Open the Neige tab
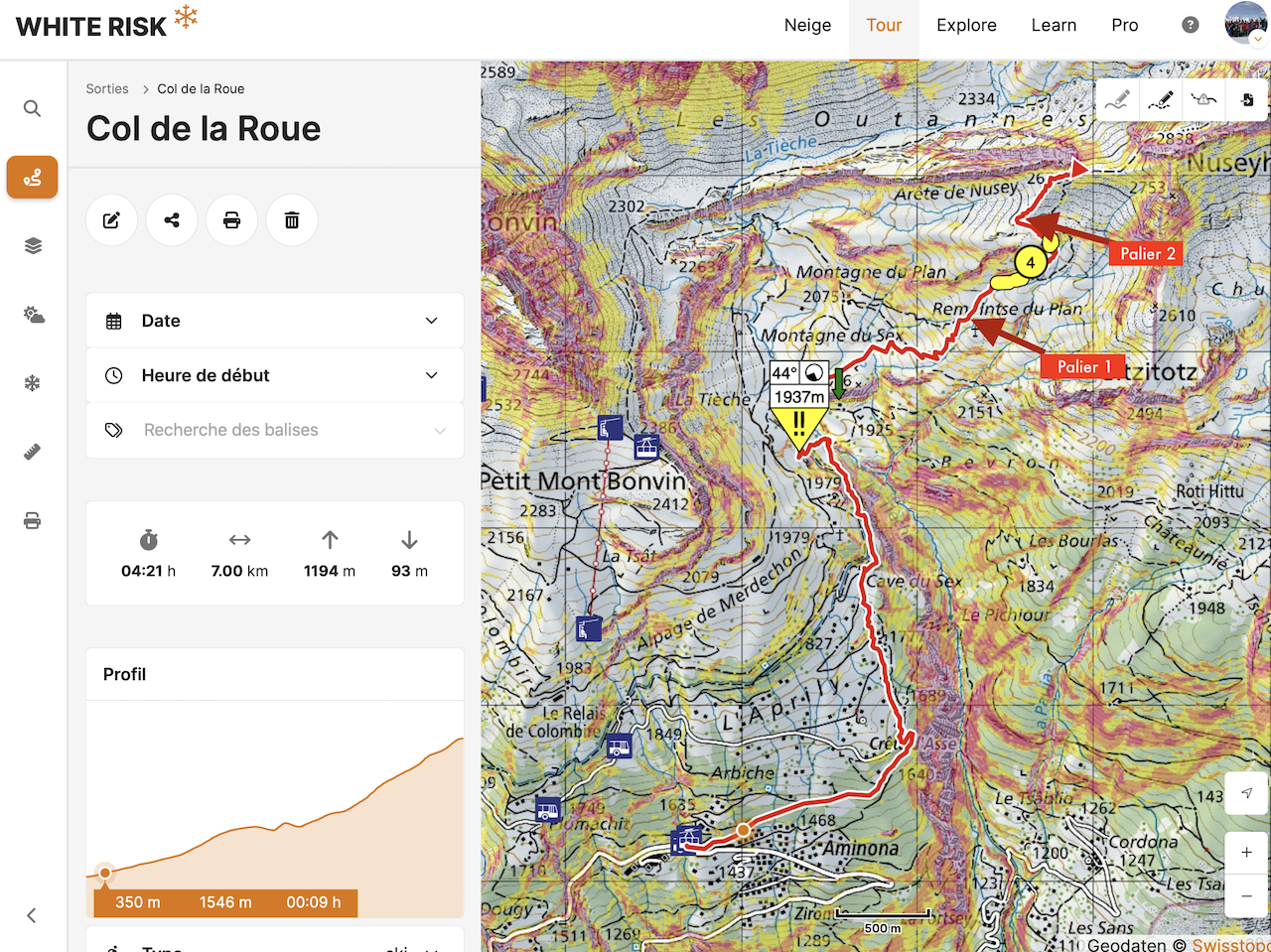This screenshot has width=1271, height=952. (x=807, y=26)
